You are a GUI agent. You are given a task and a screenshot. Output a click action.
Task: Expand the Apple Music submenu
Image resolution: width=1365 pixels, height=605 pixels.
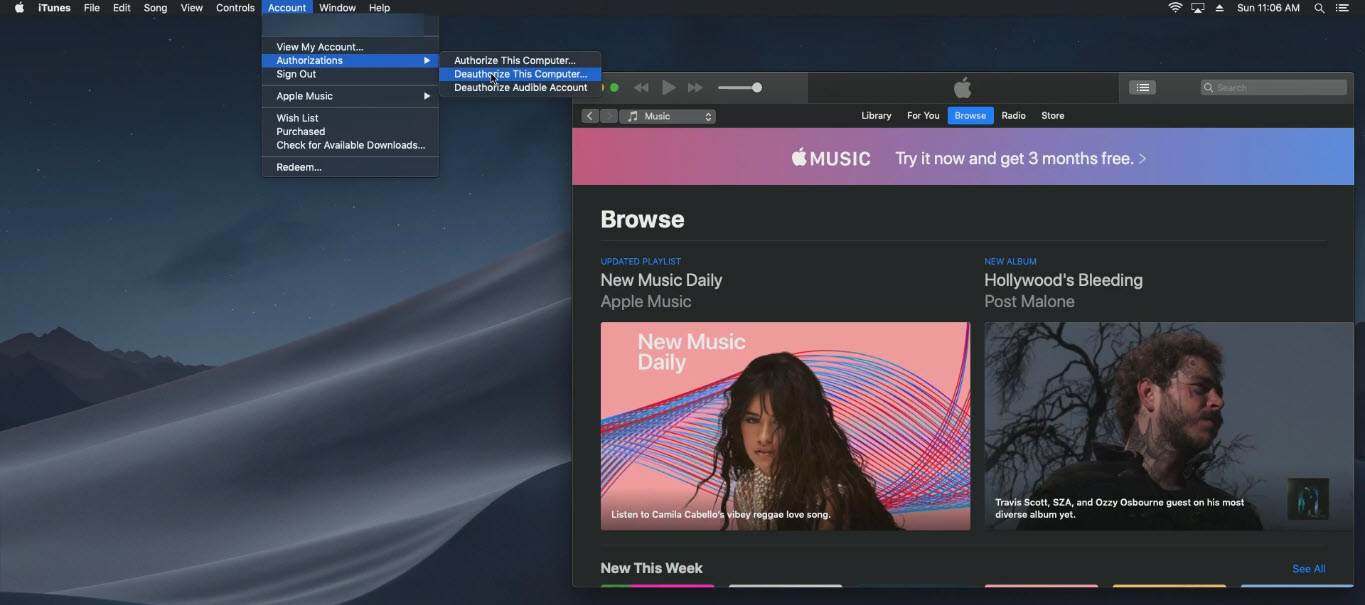point(350,96)
